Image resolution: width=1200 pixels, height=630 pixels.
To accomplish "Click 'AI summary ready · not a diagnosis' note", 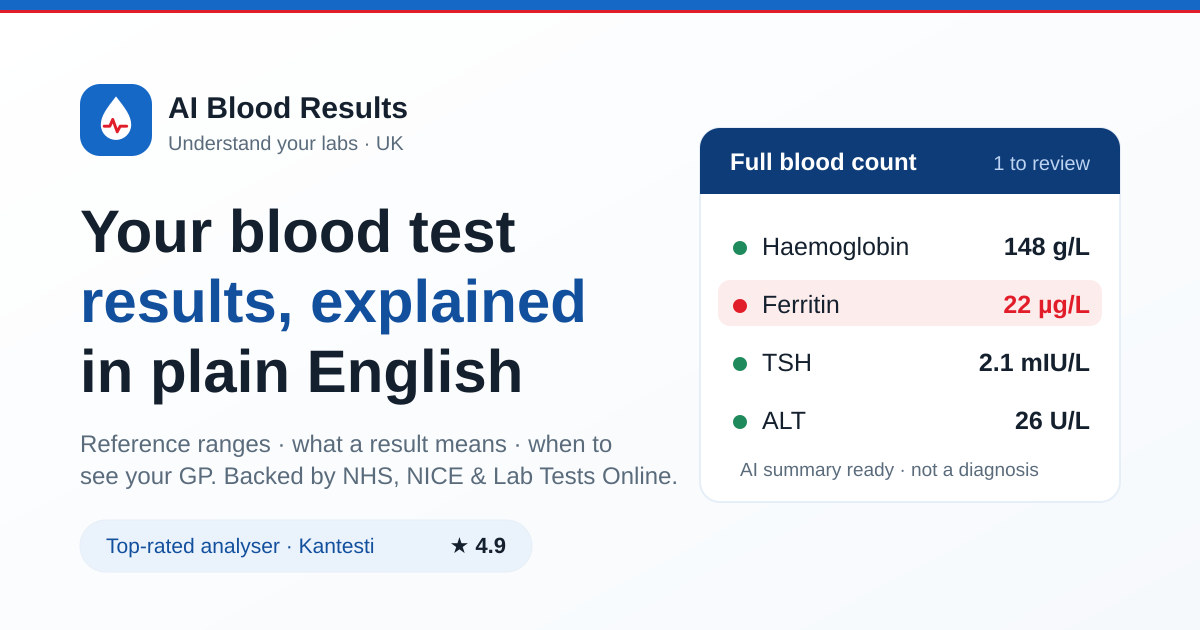I will click(889, 470).
